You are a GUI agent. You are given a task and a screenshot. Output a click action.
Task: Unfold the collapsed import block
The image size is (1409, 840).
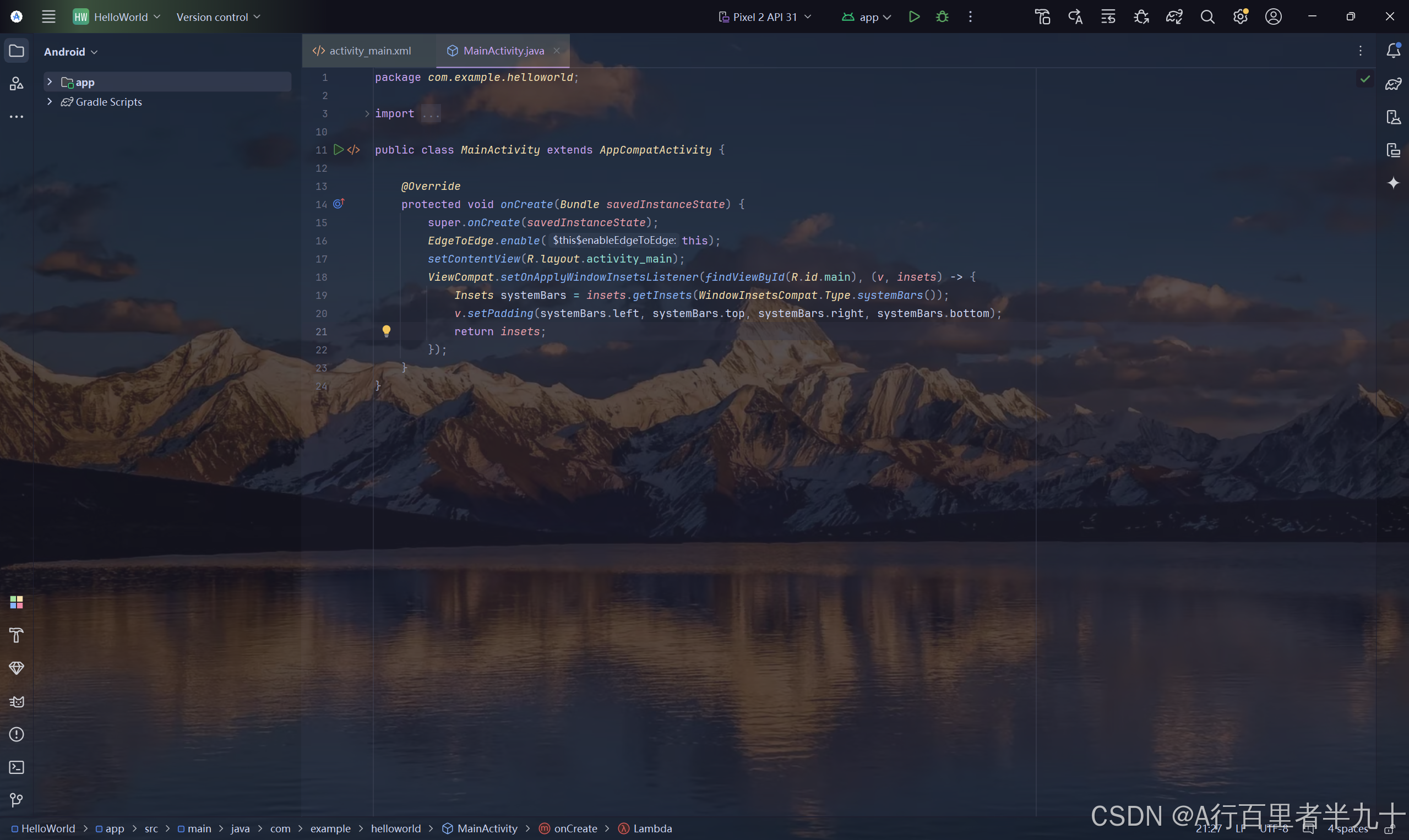tap(367, 114)
